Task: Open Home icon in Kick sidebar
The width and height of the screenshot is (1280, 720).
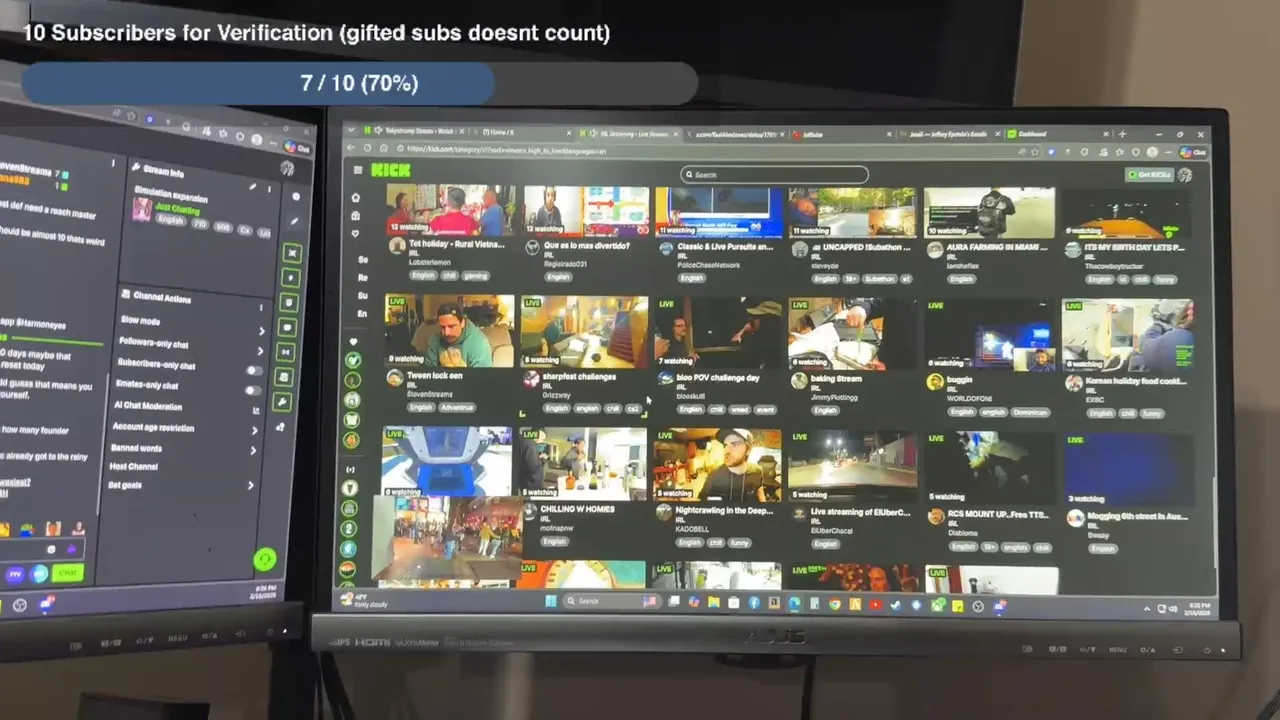Action: [x=355, y=198]
